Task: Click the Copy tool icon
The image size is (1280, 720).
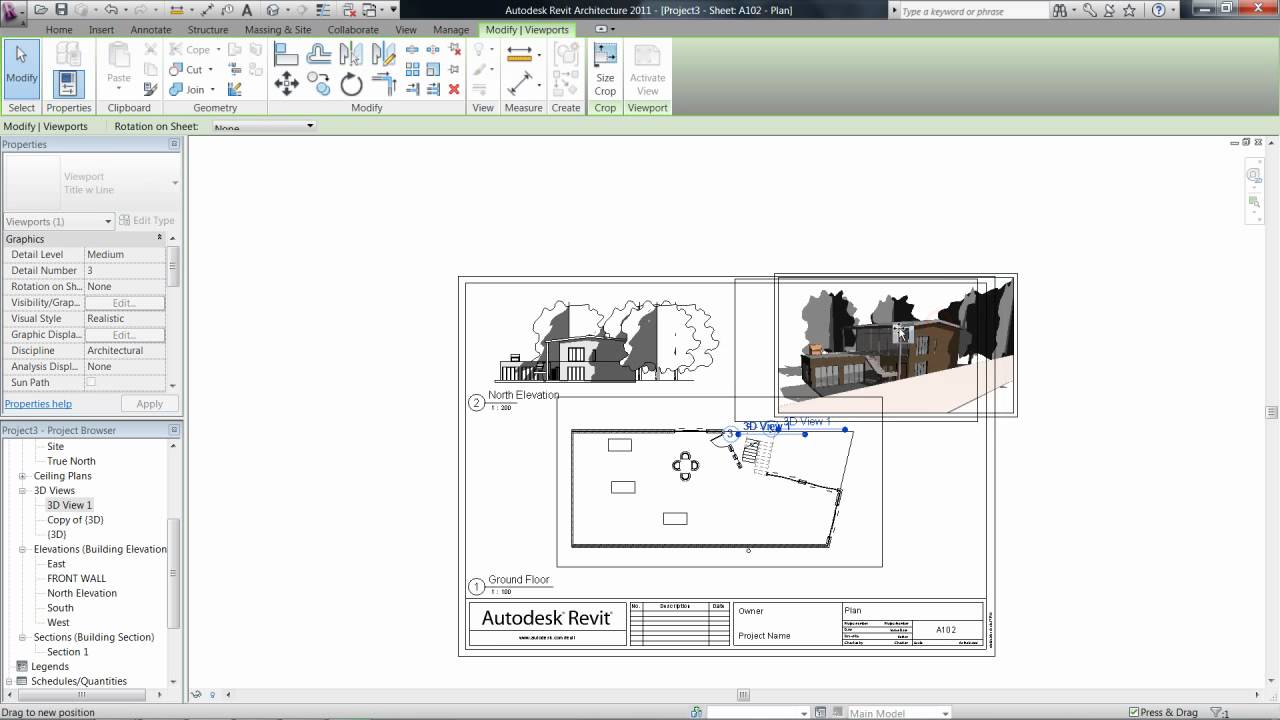Action: click(x=319, y=84)
